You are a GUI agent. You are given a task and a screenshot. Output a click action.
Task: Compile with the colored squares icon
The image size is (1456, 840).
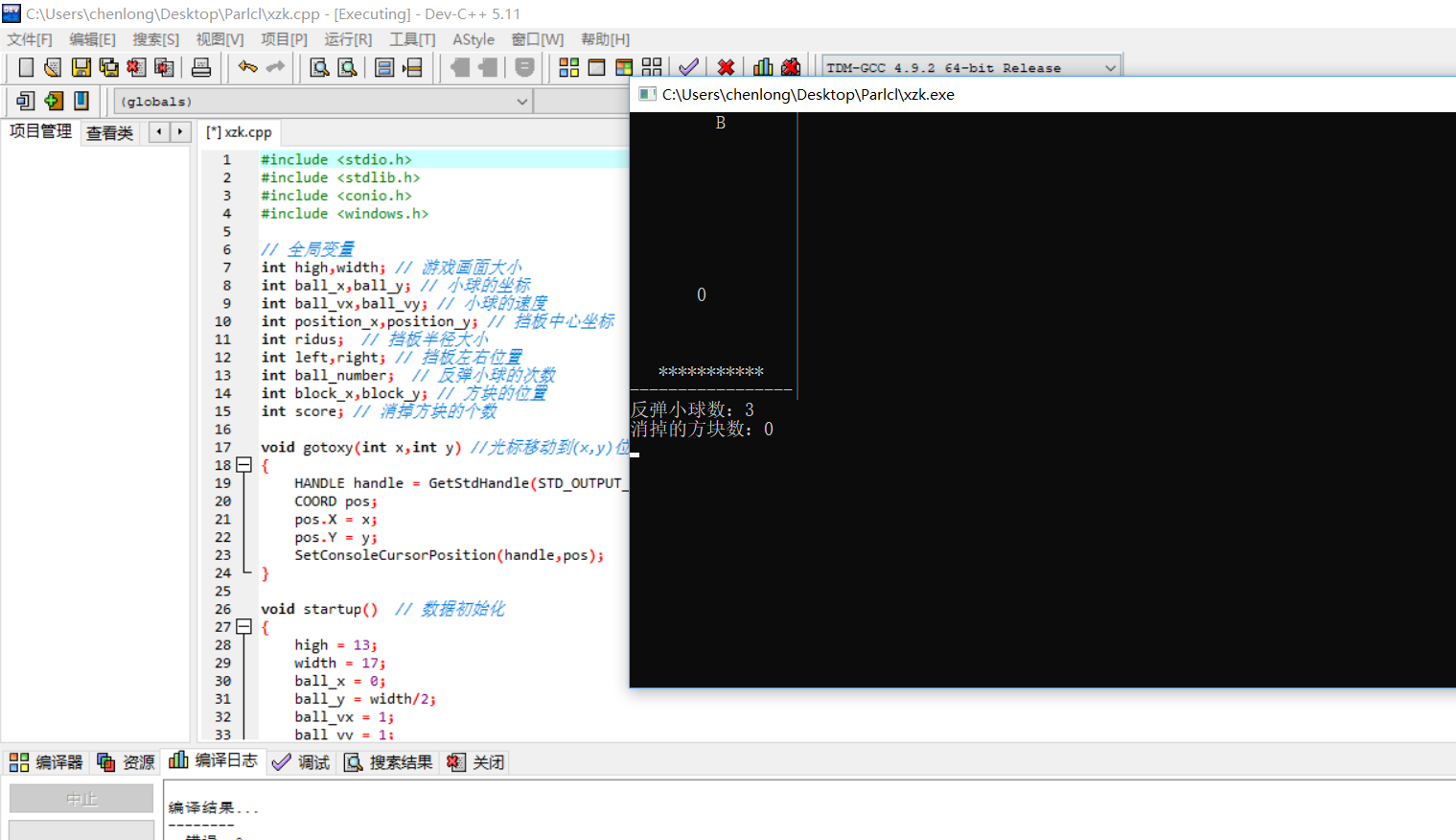click(x=568, y=67)
